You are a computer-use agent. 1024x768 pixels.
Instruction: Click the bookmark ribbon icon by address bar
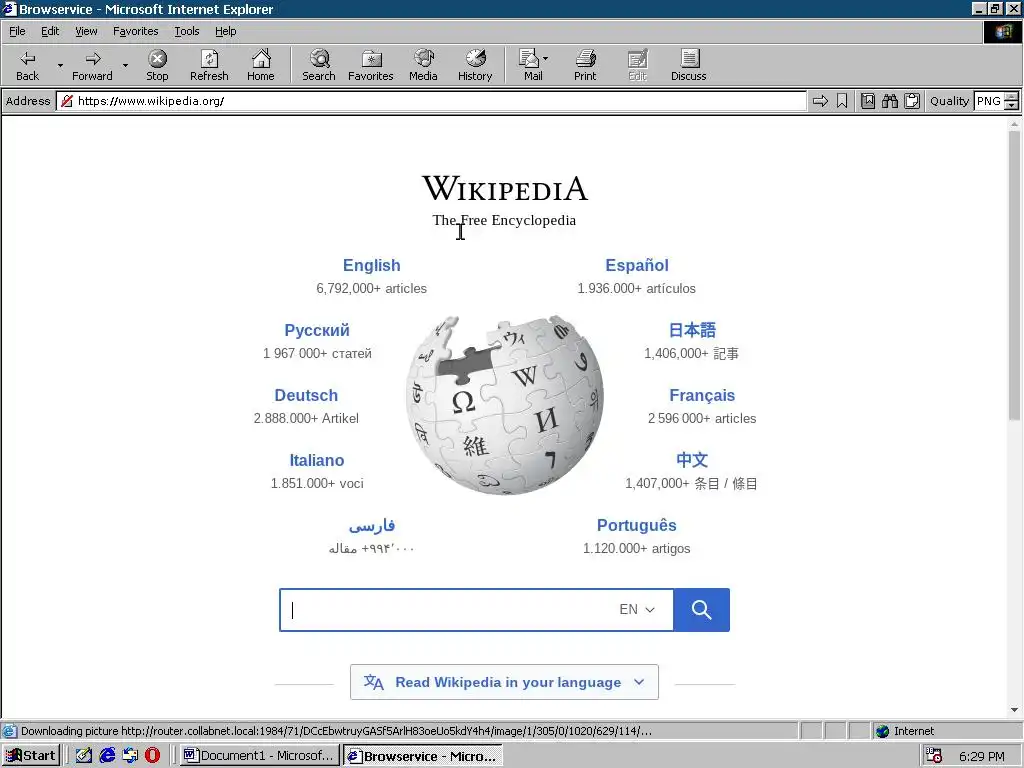[x=842, y=101]
